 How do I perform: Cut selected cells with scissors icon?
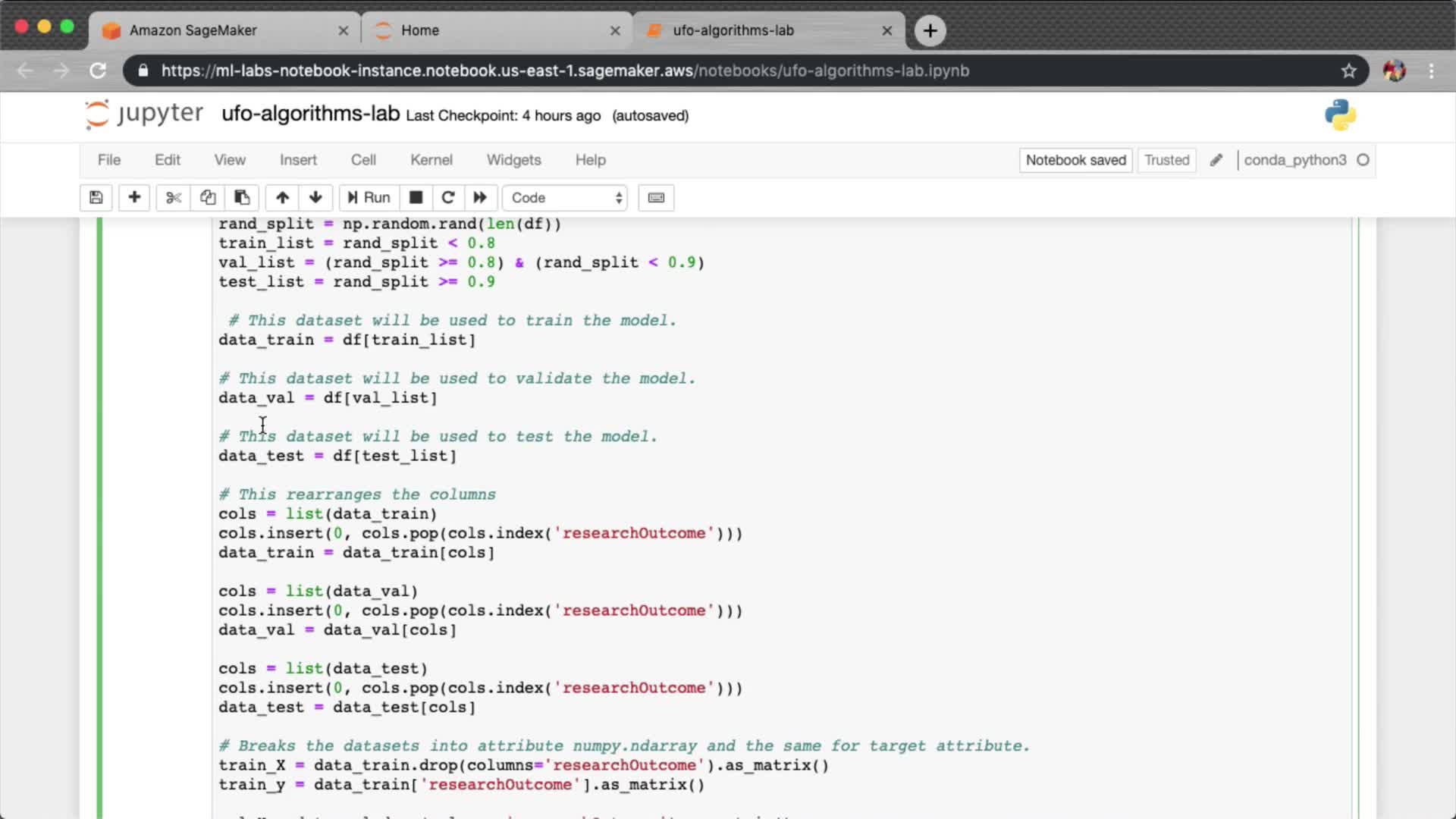tap(174, 198)
